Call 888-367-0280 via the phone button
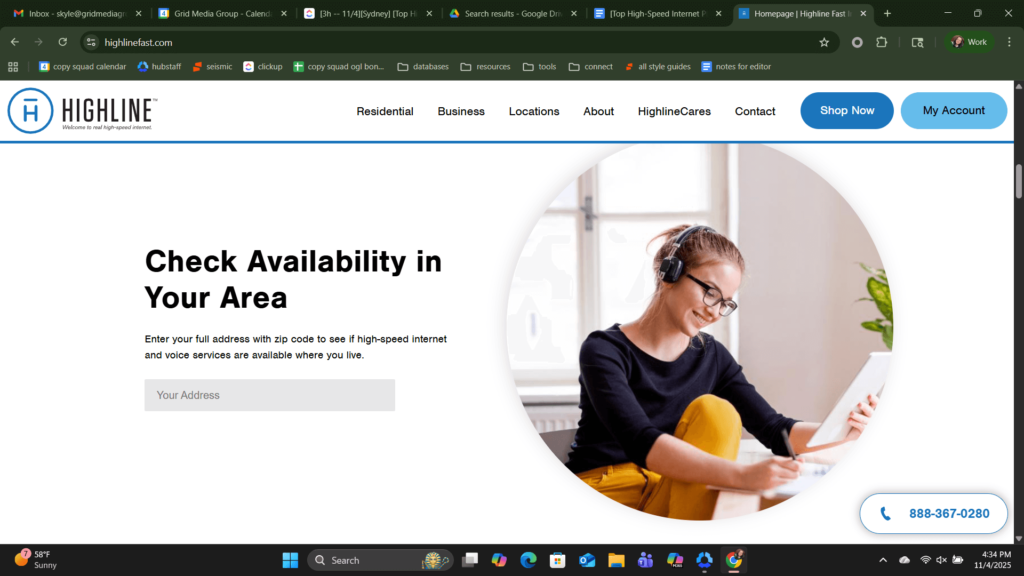 (x=934, y=514)
